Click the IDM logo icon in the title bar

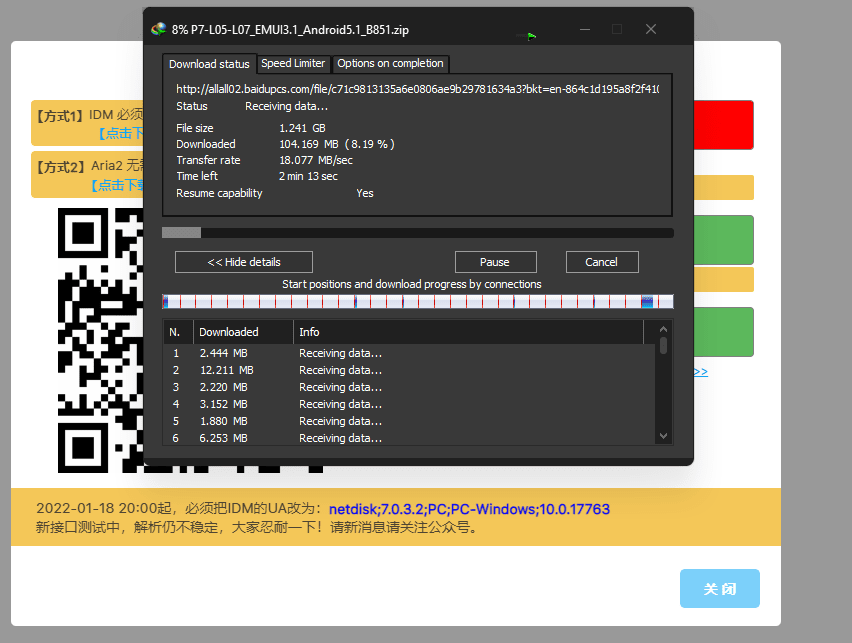pos(157,29)
